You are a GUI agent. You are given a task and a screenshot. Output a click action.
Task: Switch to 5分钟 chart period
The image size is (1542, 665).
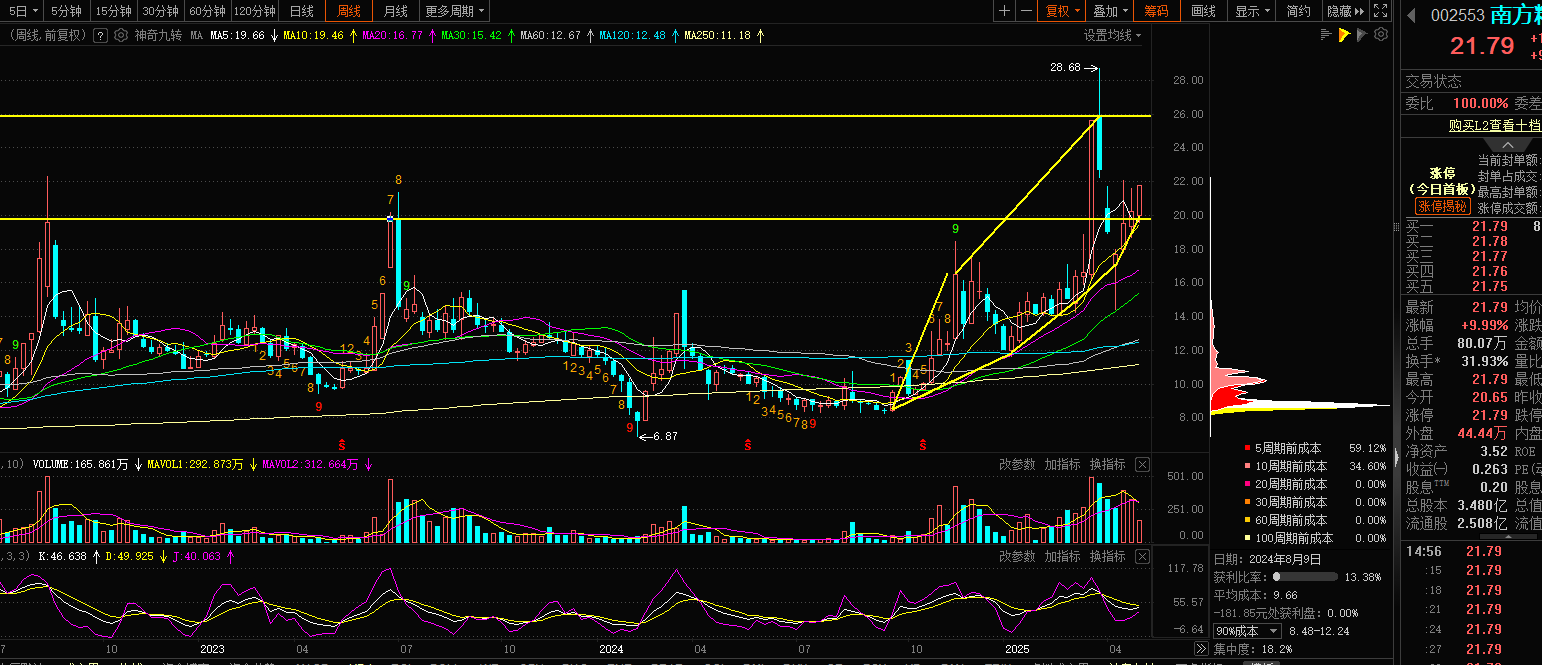(66, 11)
